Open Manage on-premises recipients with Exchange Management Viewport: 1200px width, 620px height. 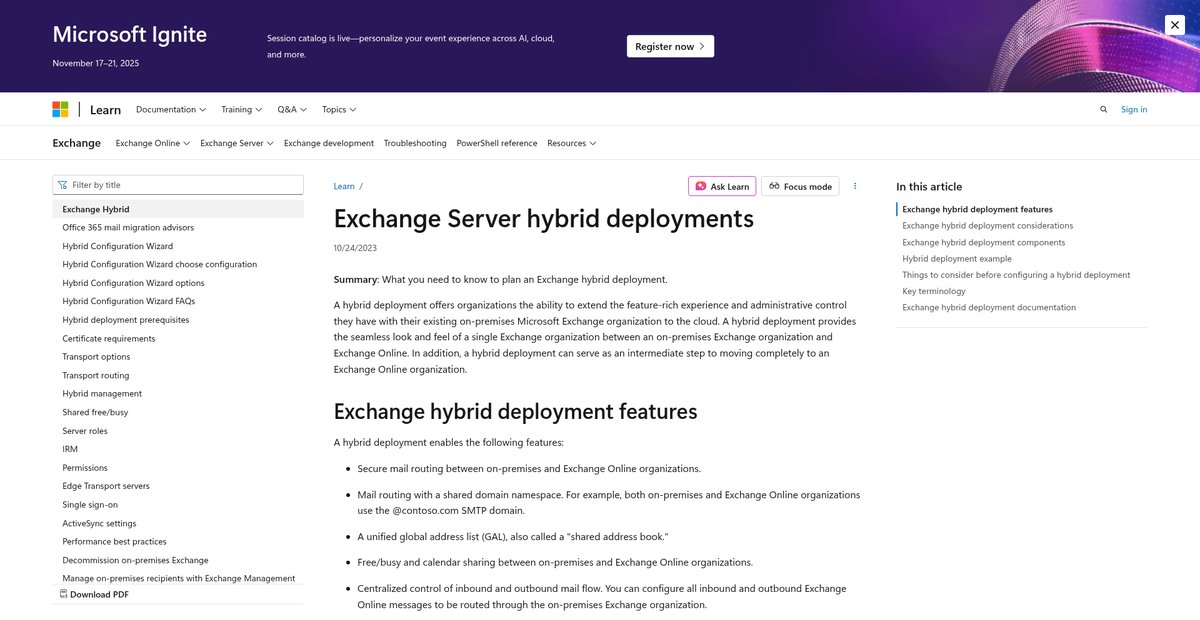178,578
